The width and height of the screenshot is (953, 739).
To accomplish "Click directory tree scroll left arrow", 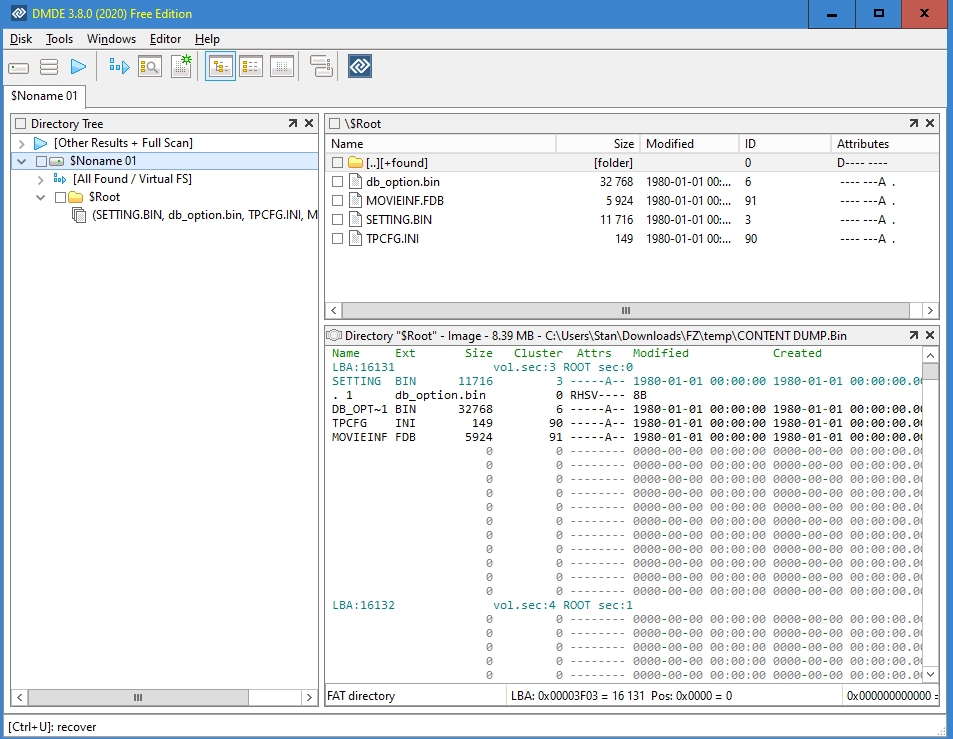I will (x=19, y=697).
